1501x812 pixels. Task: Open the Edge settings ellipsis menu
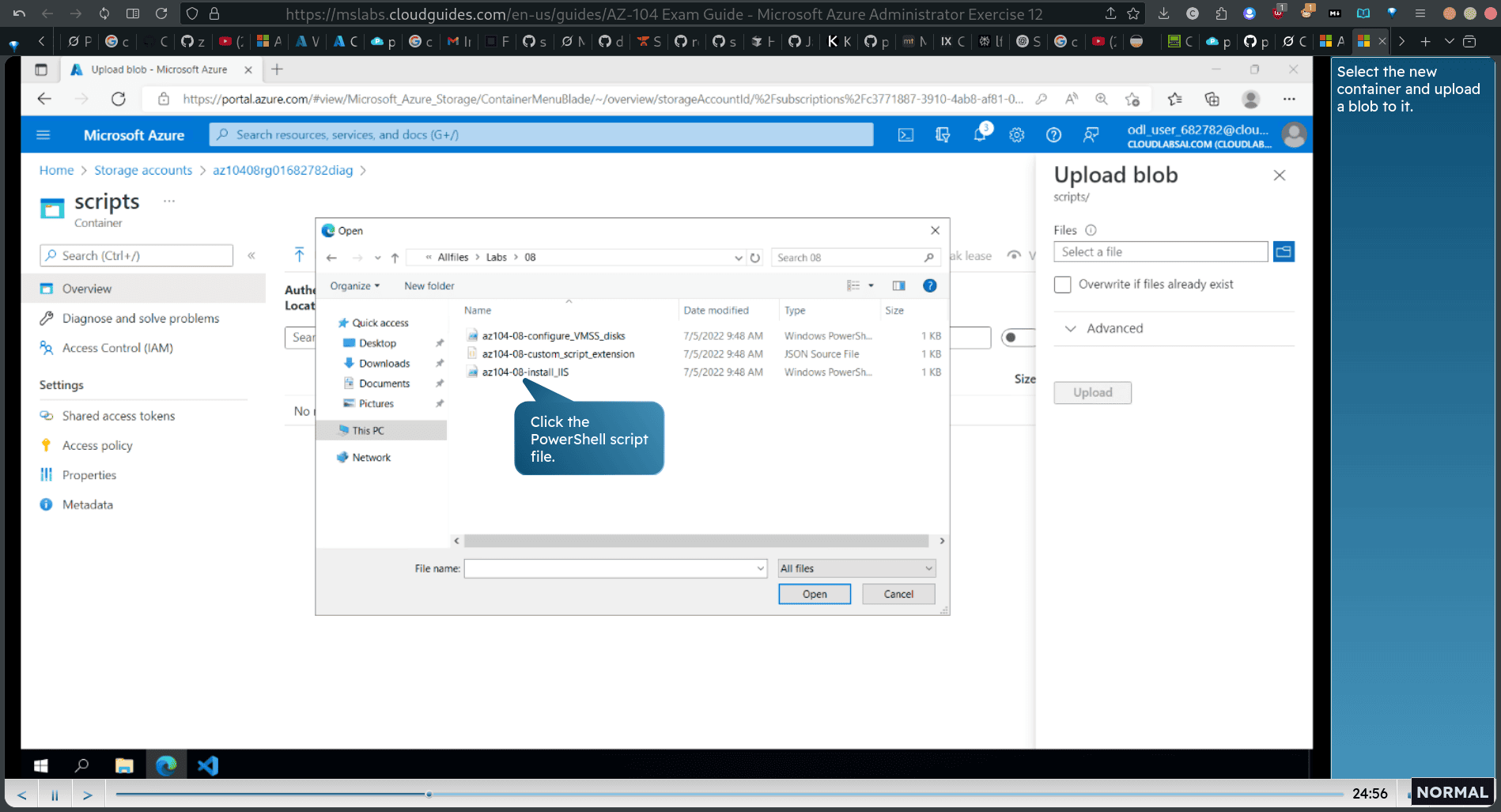pyautogui.click(x=1289, y=99)
